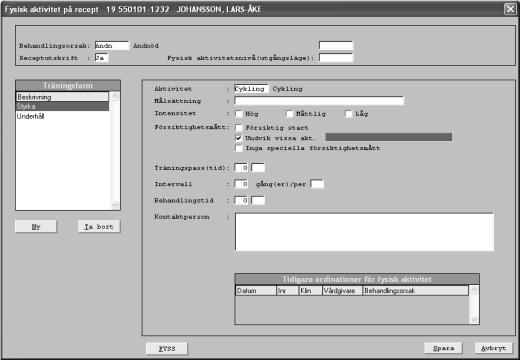The width and height of the screenshot is (520, 360).
Task: Click the Avbryt button
Action: click(493, 348)
